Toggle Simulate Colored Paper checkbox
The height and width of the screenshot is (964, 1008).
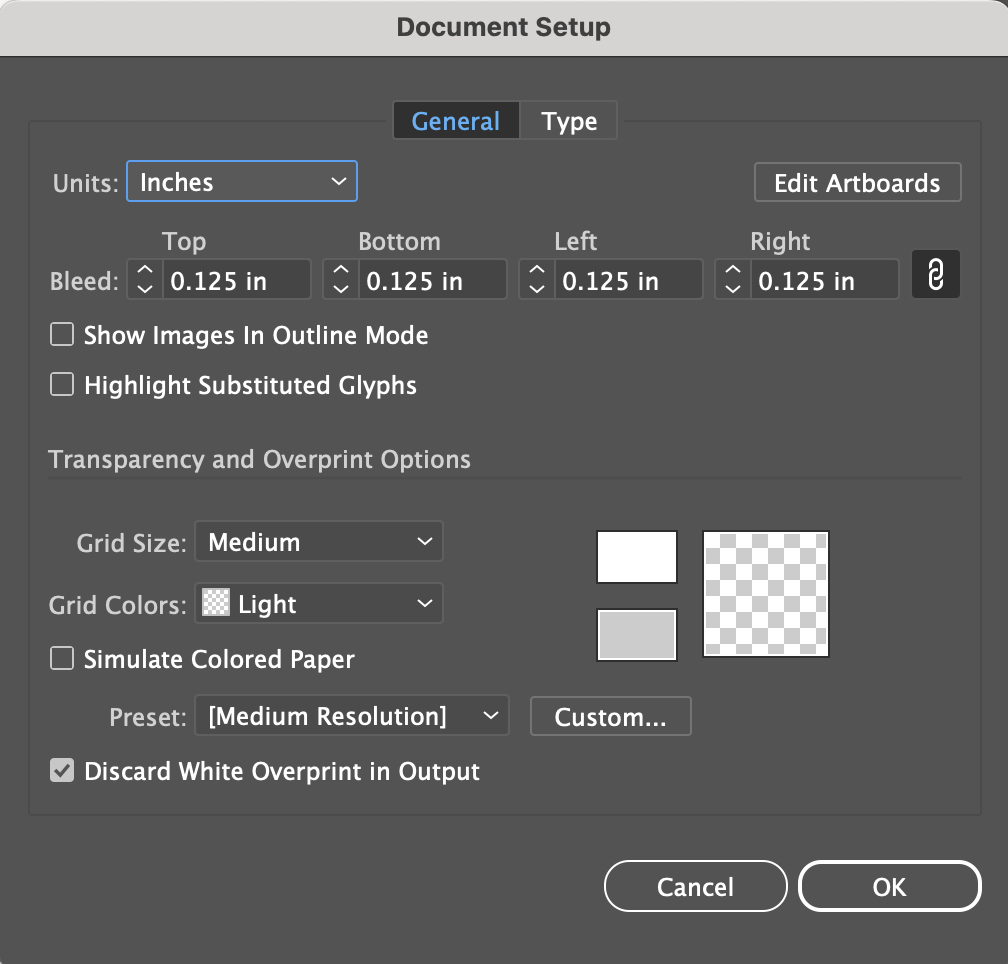[62, 659]
